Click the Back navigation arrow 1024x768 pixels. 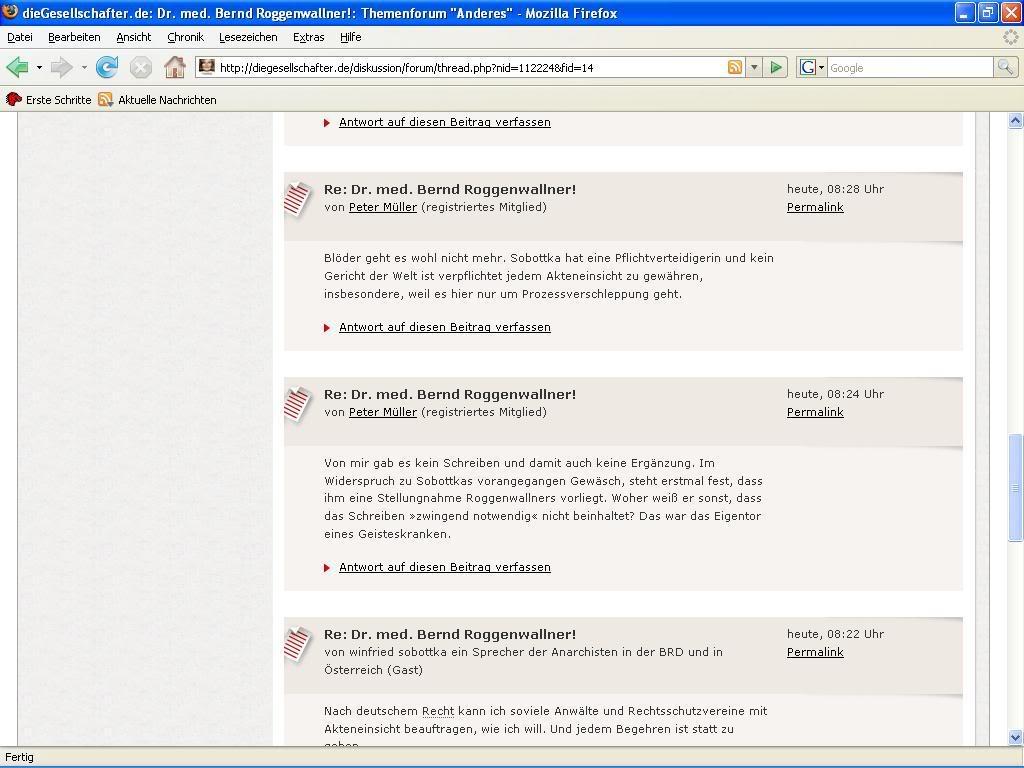[17, 68]
